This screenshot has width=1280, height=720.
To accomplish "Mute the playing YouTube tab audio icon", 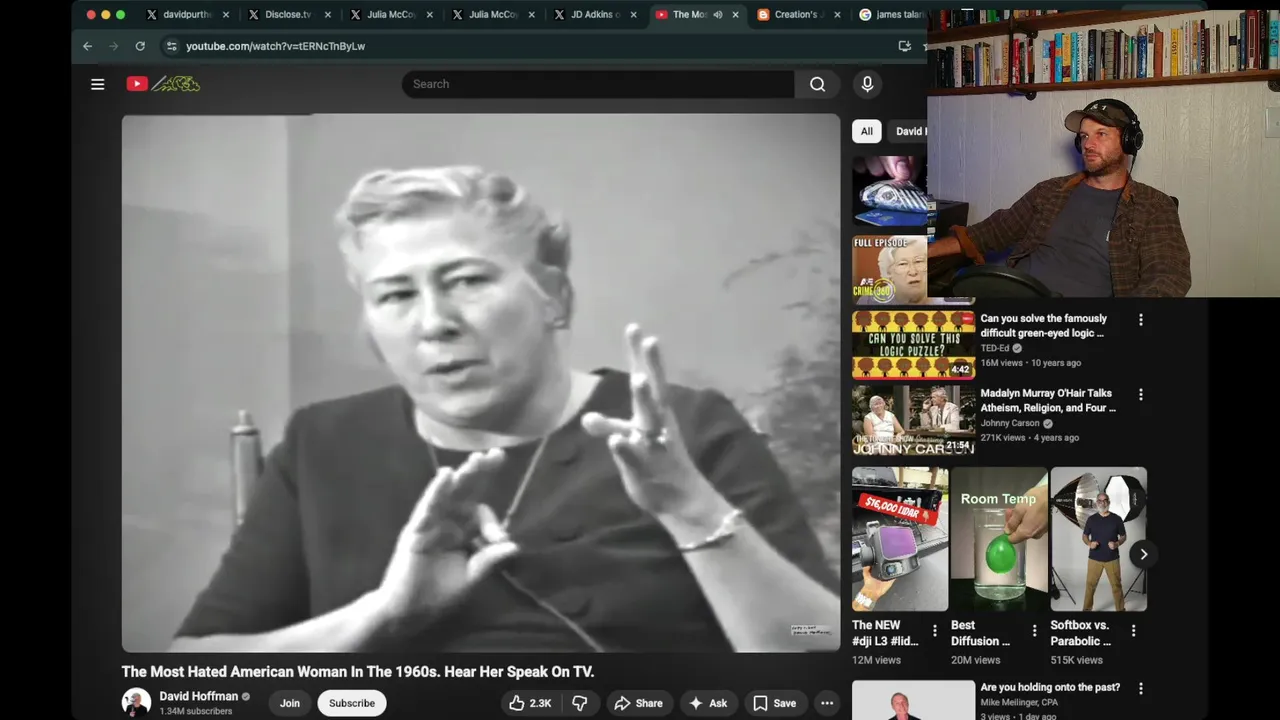I will click(x=717, y=15).
